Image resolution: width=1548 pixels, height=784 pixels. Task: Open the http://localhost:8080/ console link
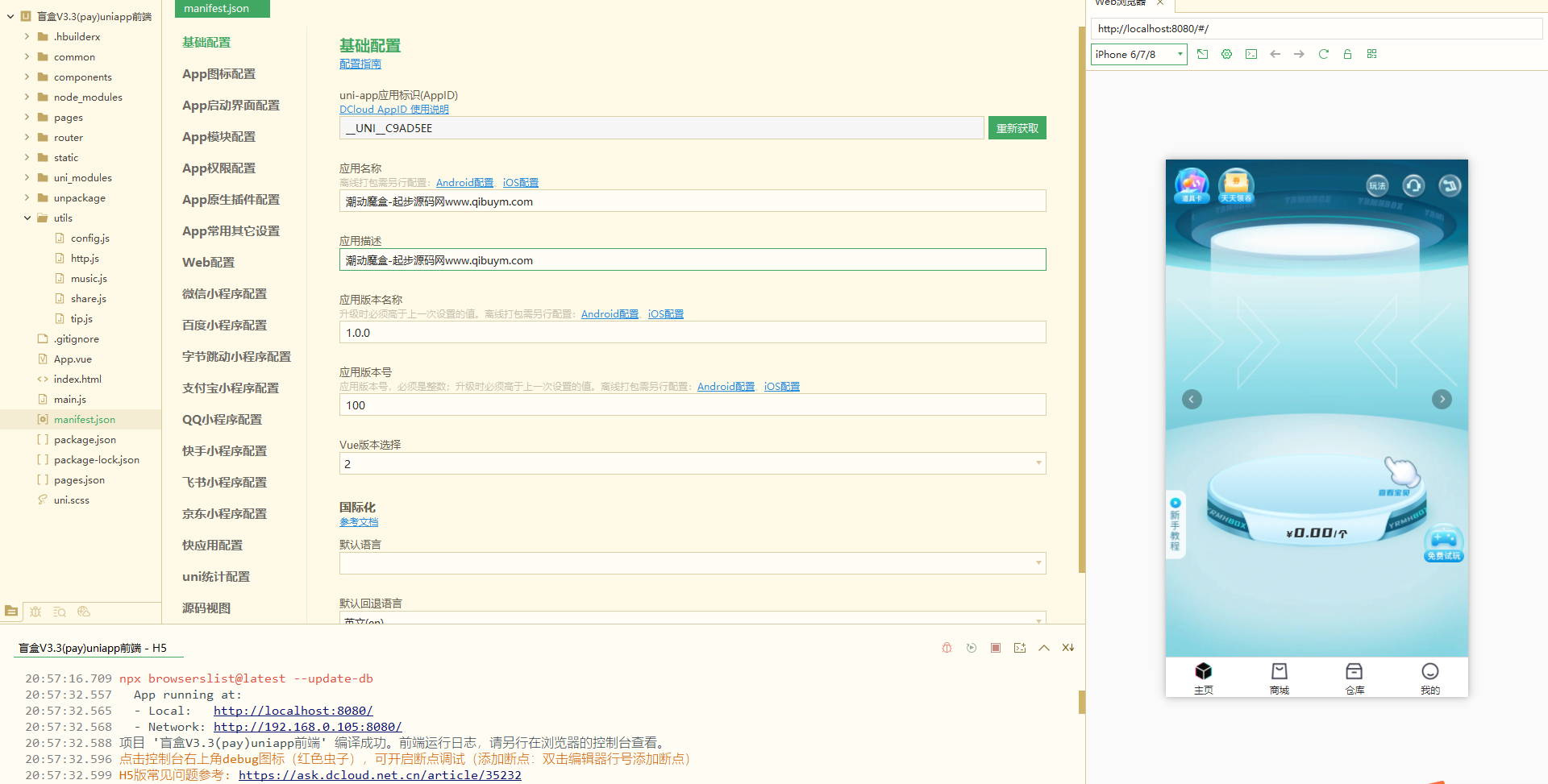tap(293, 711)
